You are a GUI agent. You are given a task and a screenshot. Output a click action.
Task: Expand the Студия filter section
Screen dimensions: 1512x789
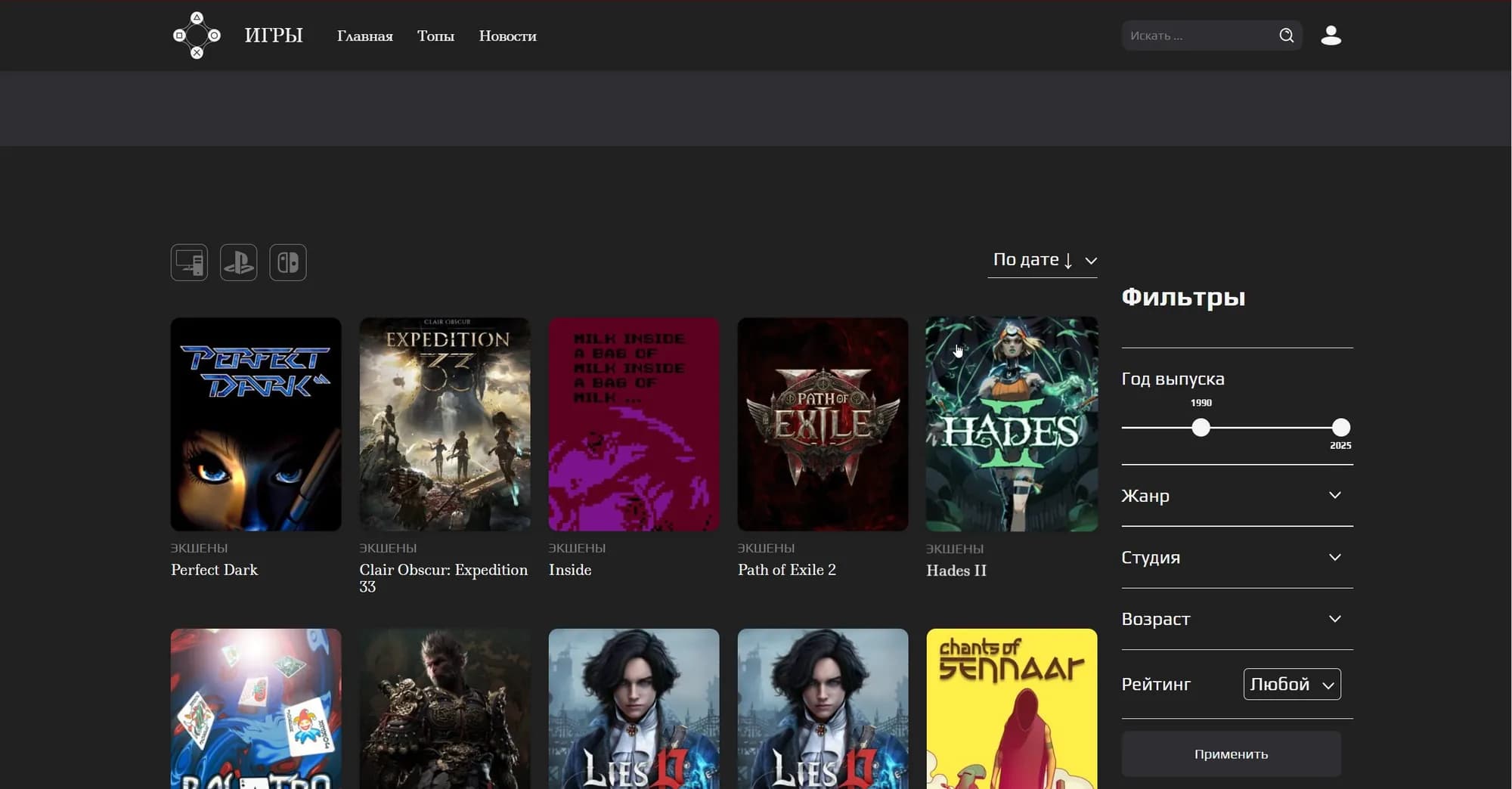(1238, 558)
